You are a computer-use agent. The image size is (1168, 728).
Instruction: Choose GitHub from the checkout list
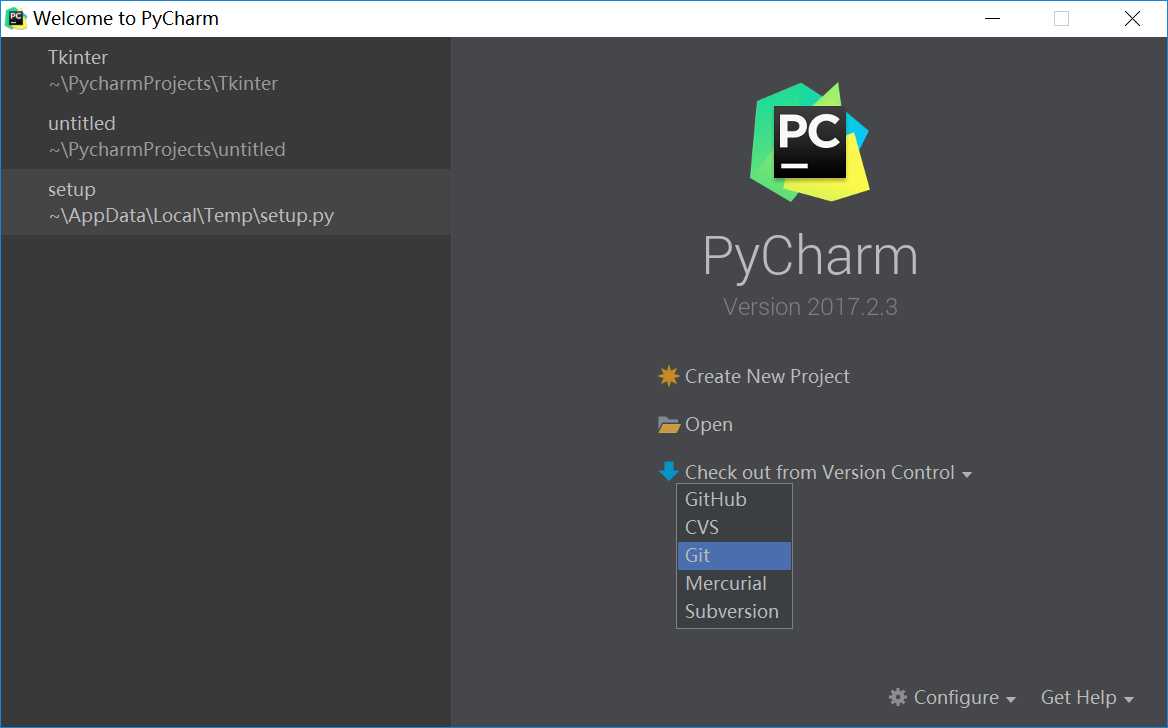pos(734,499)
